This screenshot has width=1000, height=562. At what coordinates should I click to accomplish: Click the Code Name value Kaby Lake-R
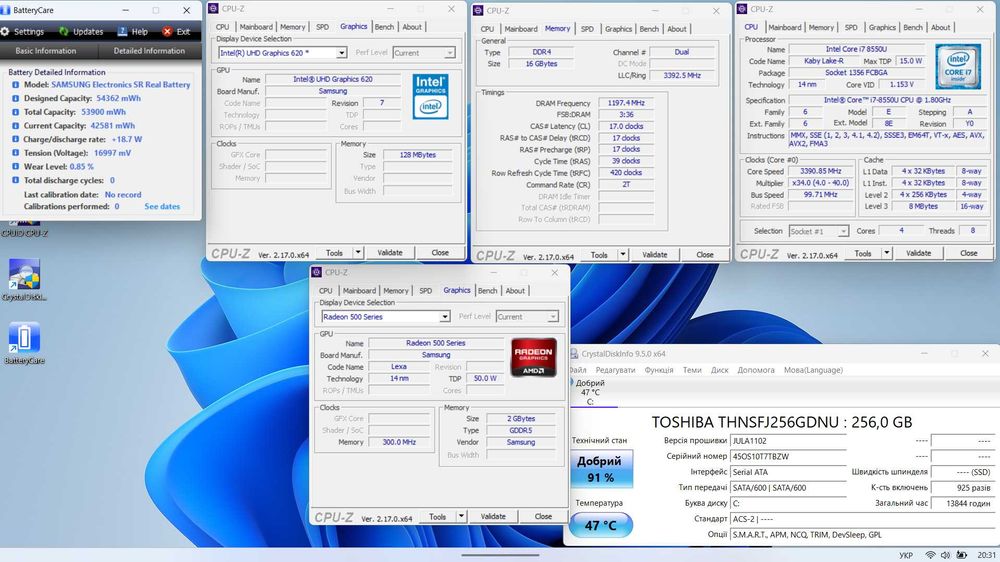pos(823,61)
